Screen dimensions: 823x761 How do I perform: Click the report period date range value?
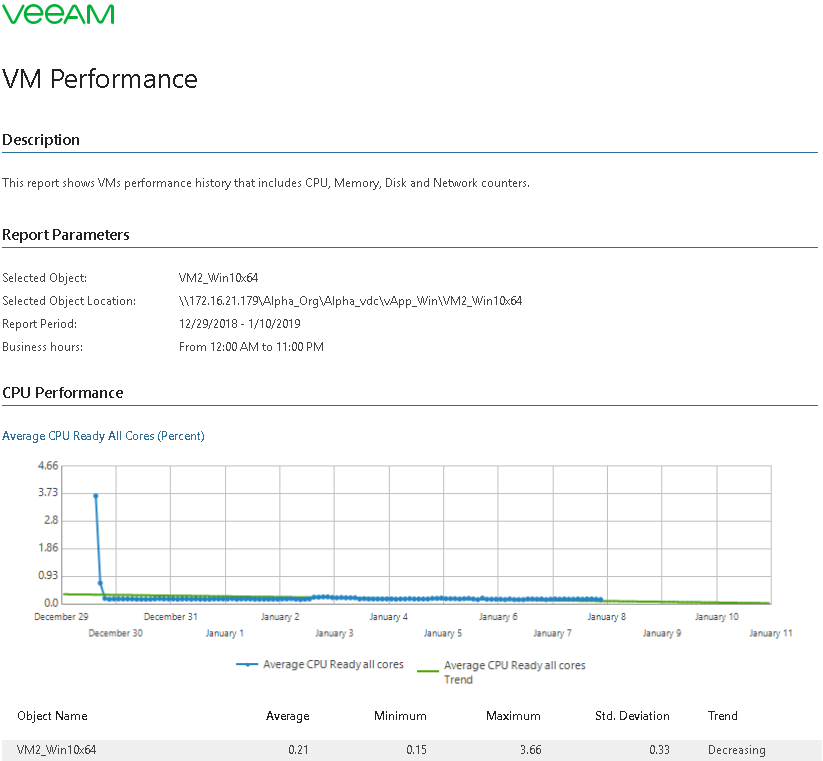point(239,324)
